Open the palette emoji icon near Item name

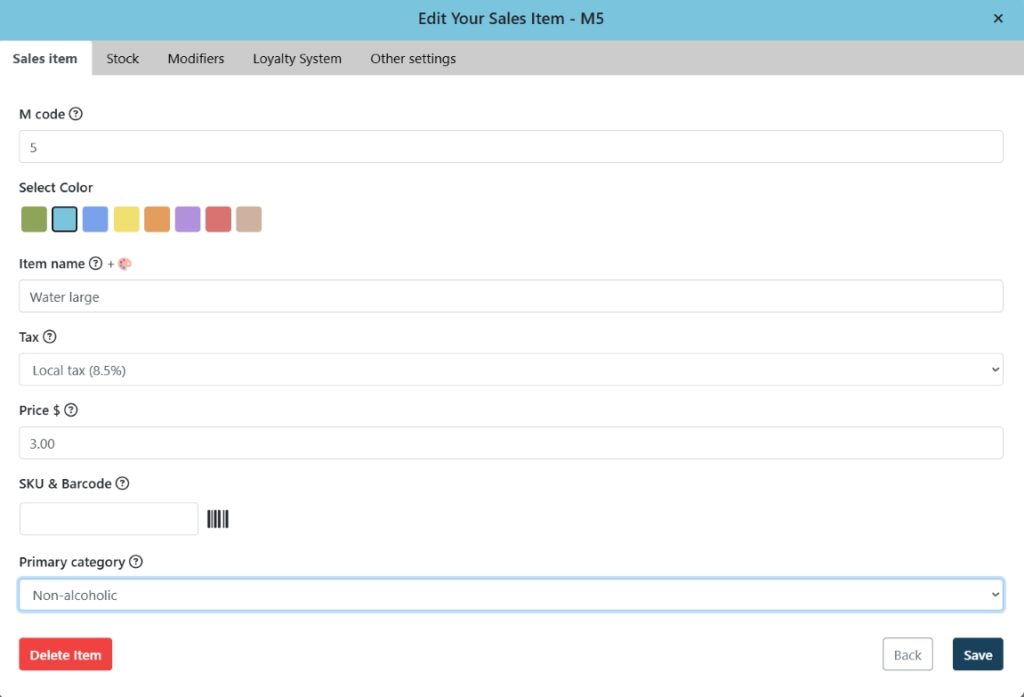point(125,264)
